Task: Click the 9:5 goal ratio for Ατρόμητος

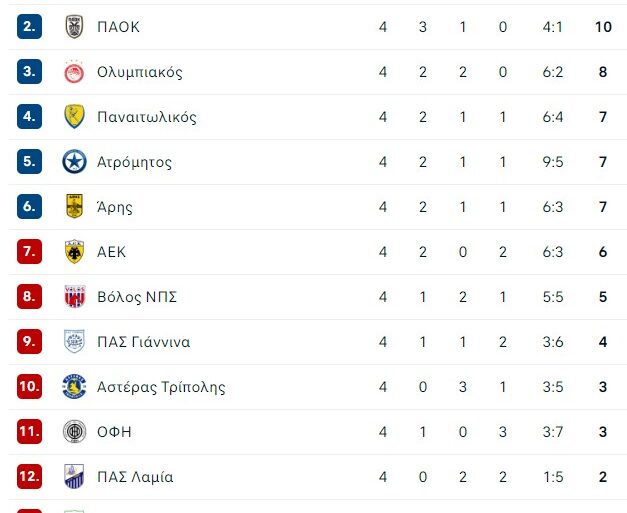Action: coord(553,162)
